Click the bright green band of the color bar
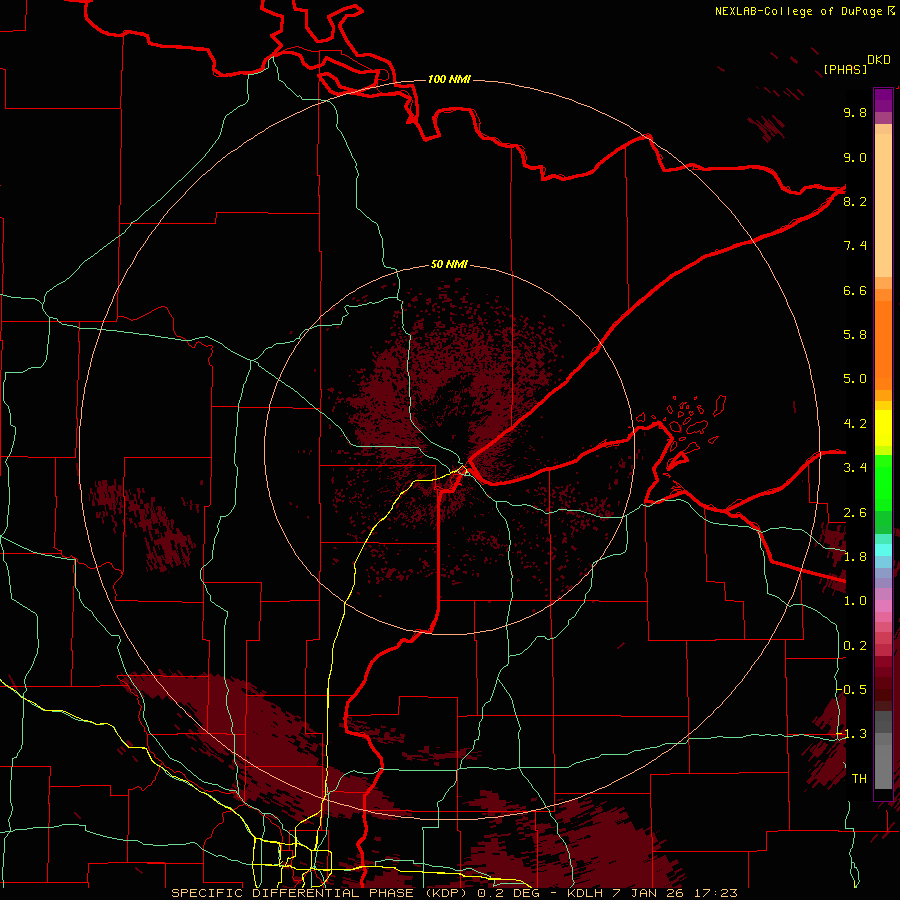Image resolution: width=900 pixels, height=900 pixels. [883, 482]
